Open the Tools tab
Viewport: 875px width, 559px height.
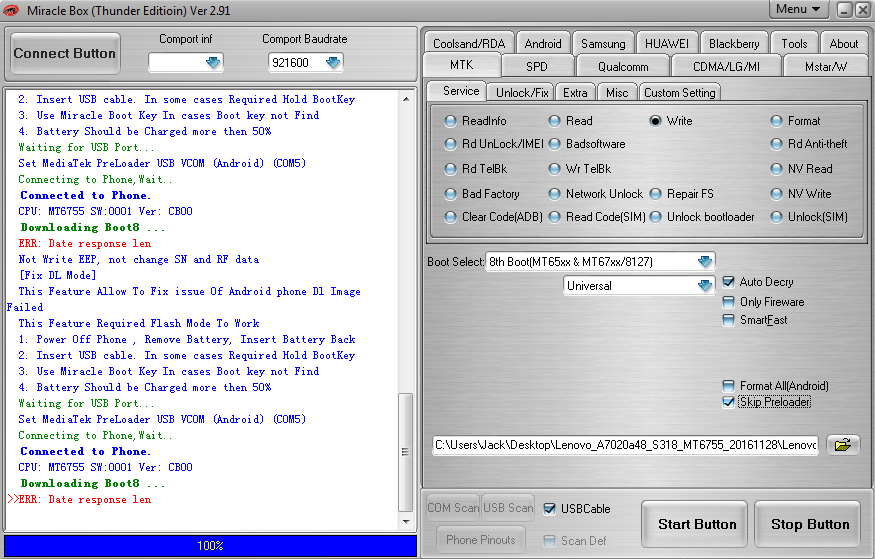794,44
